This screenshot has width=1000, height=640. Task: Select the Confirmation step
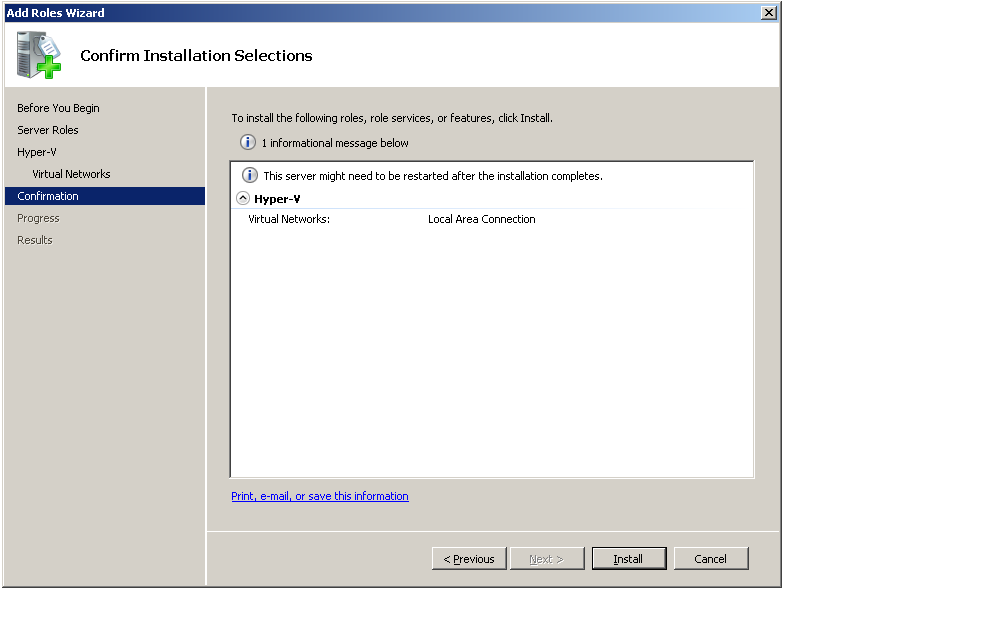pos(105,196)
